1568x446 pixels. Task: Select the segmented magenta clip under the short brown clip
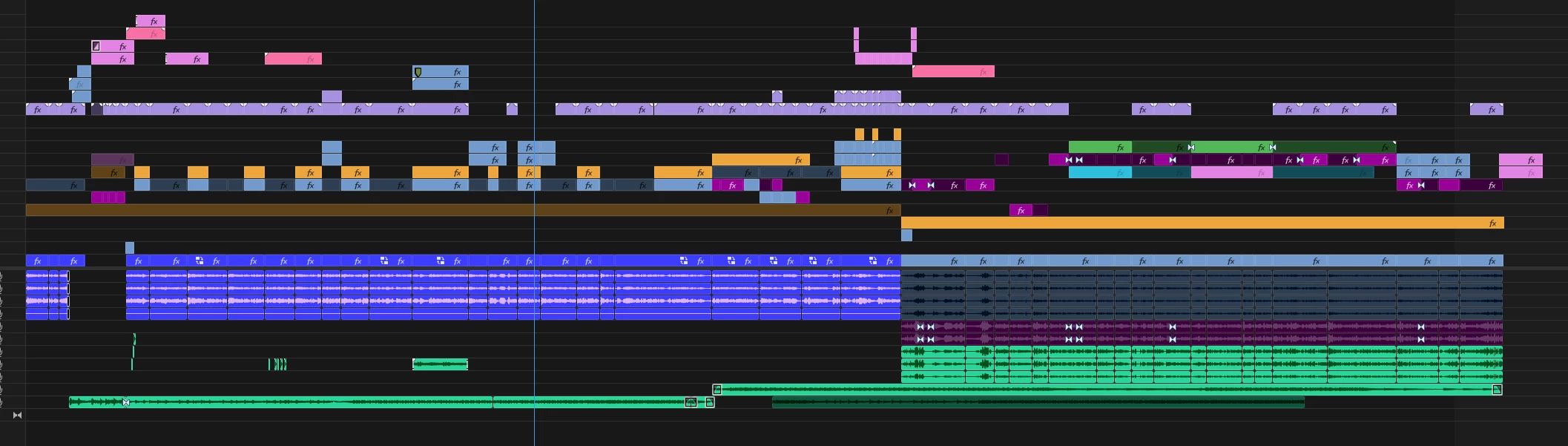(x=108, y=197)
